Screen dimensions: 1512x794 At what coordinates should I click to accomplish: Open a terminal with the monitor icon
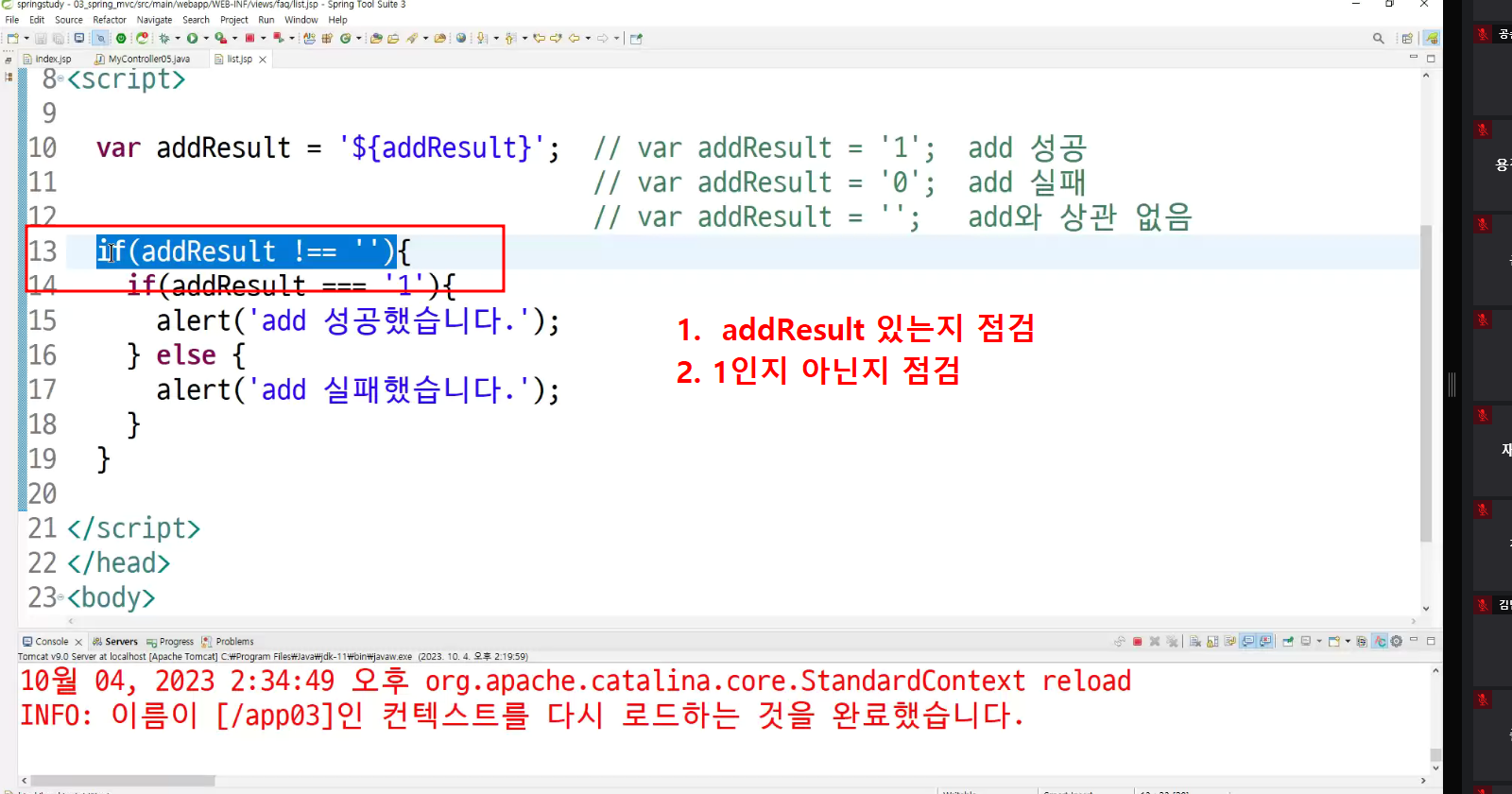point(79,39)
